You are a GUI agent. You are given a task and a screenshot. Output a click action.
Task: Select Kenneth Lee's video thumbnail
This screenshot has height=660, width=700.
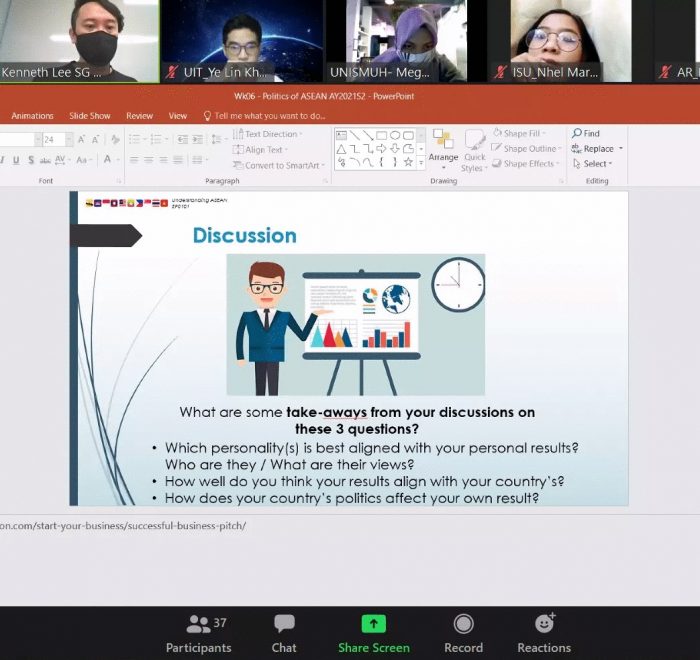(80, 41)
